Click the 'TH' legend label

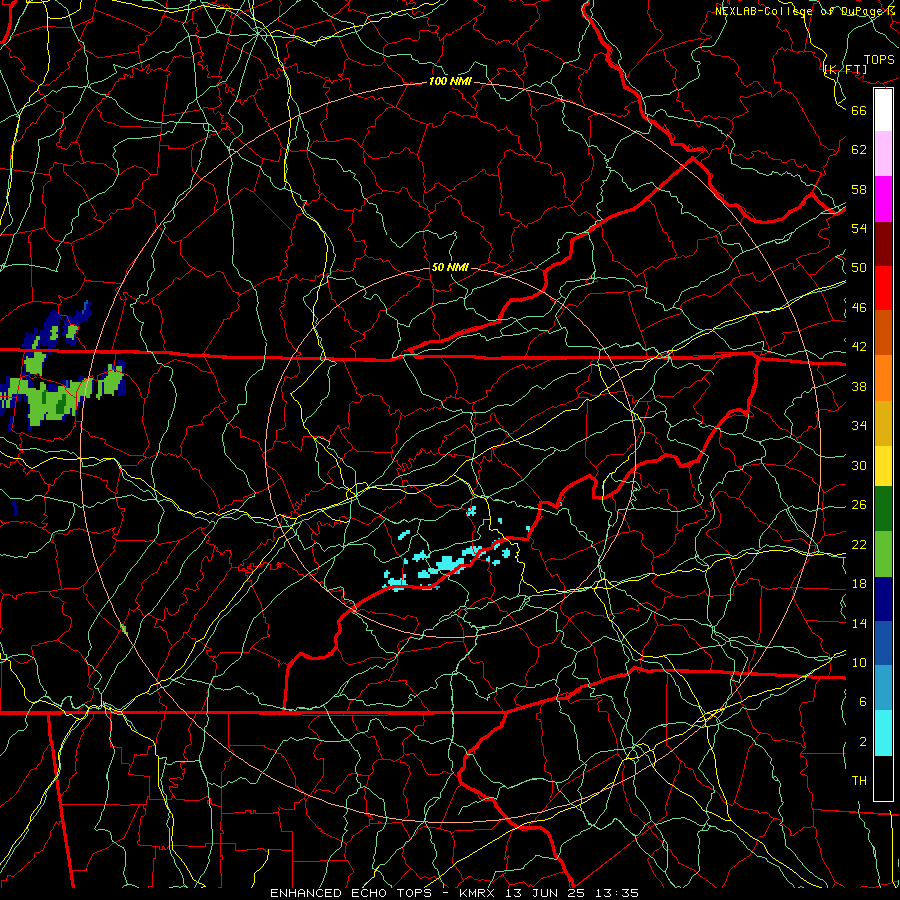(859, 781)
